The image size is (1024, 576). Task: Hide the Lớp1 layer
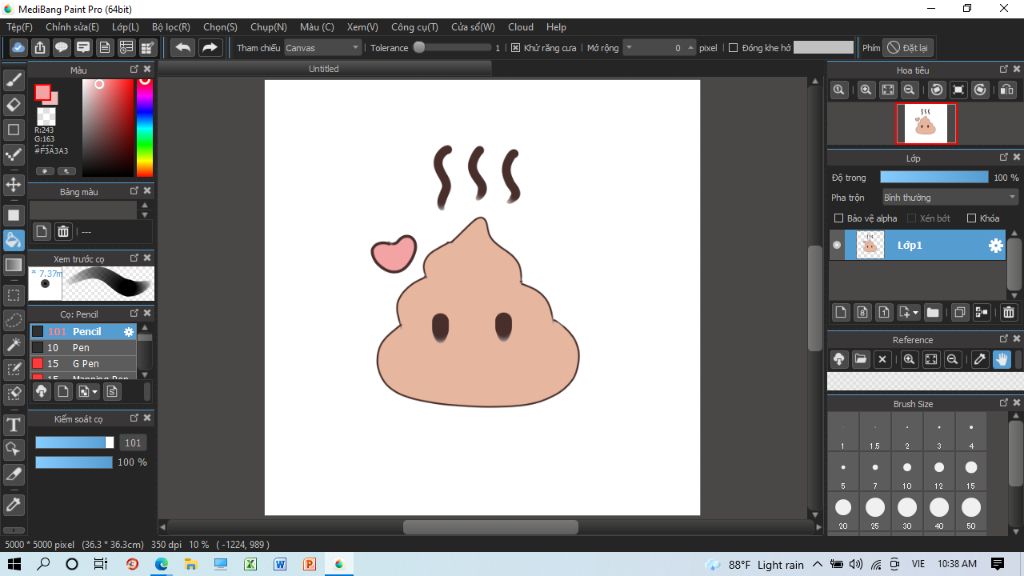pyautogui.click(x=837, y=246)
